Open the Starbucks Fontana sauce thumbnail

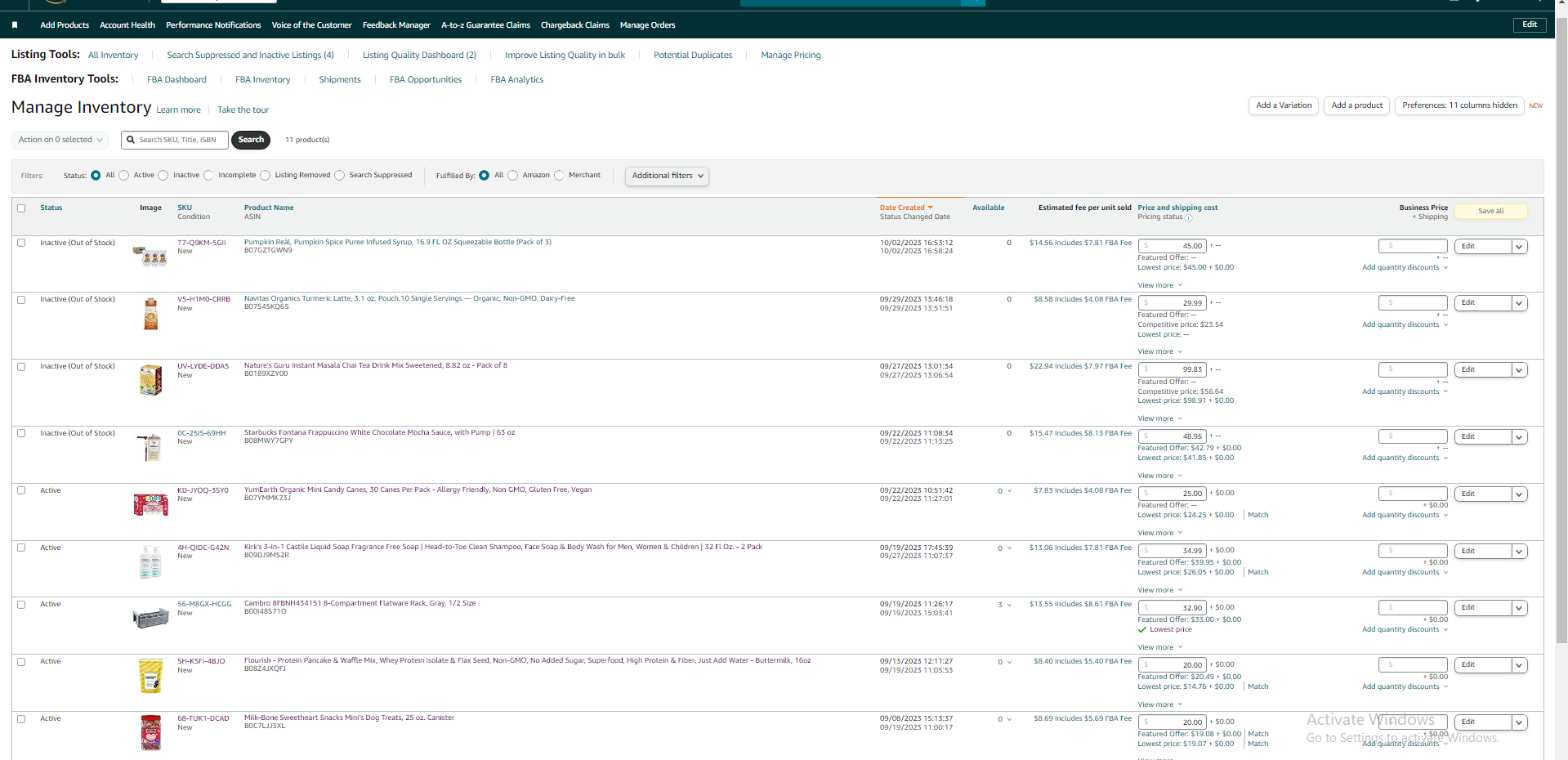coord(150,447)
